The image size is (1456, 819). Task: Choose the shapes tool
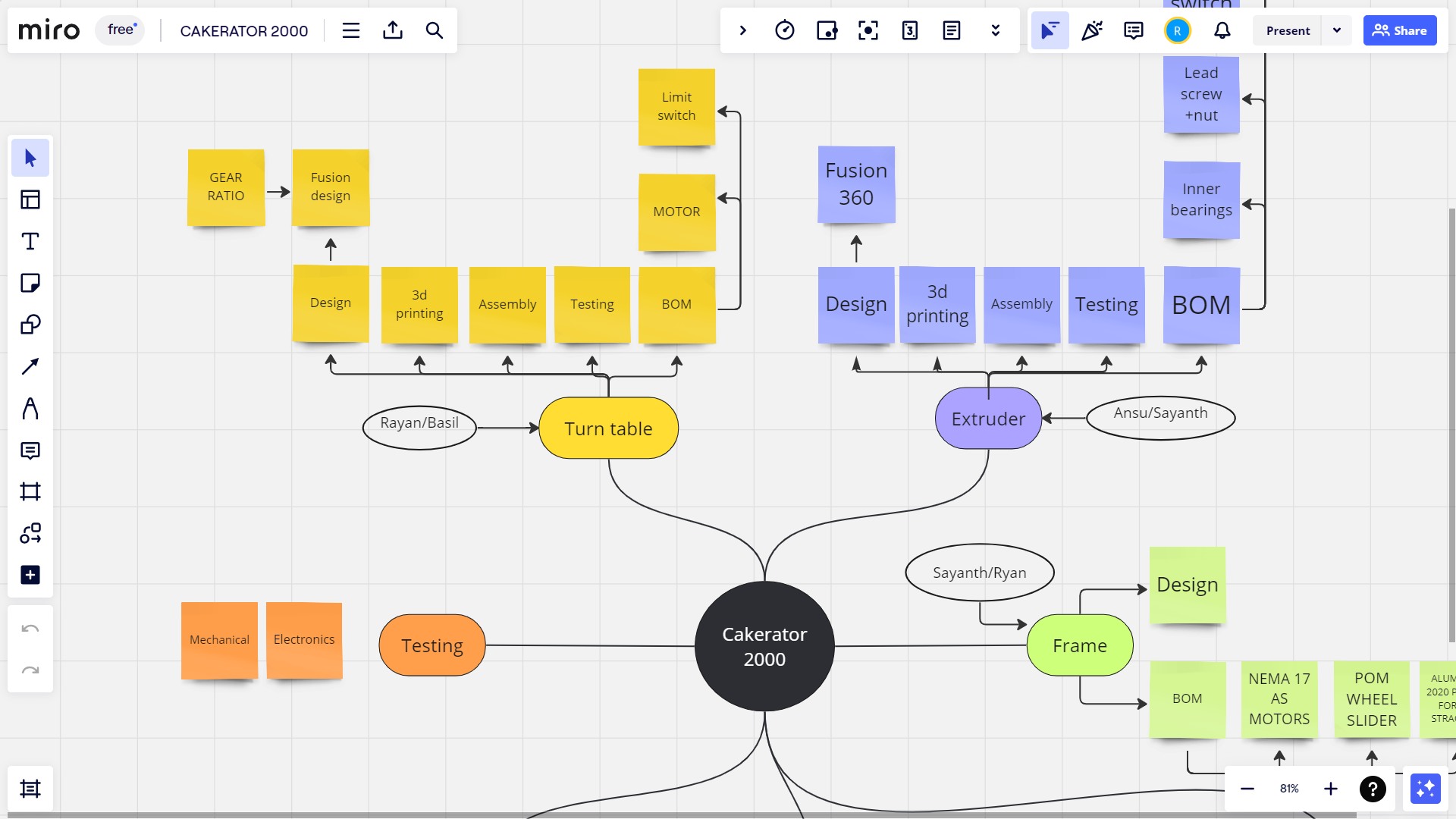pos(30,325)
